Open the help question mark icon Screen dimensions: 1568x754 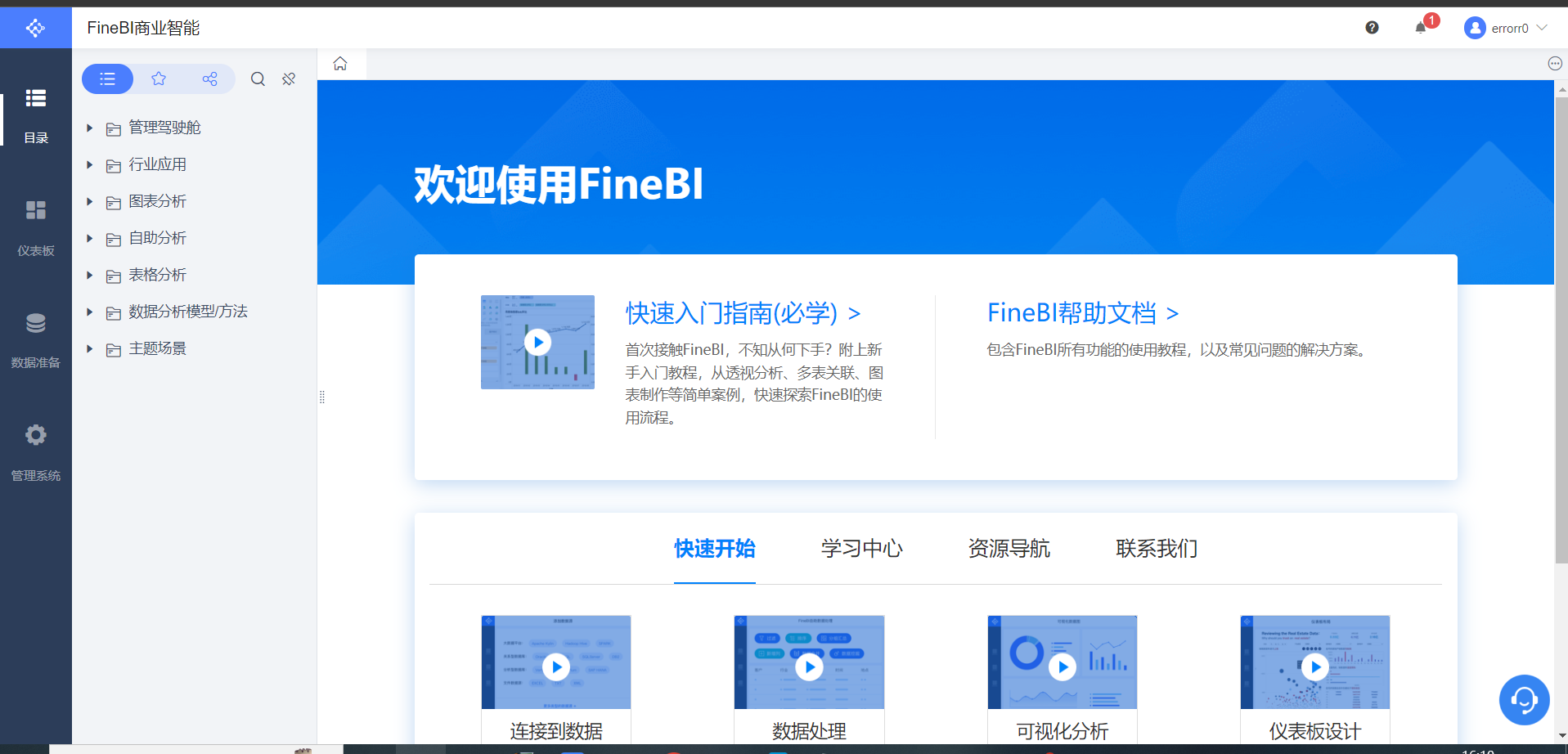pyautogui.click(x=1372, y=28)
